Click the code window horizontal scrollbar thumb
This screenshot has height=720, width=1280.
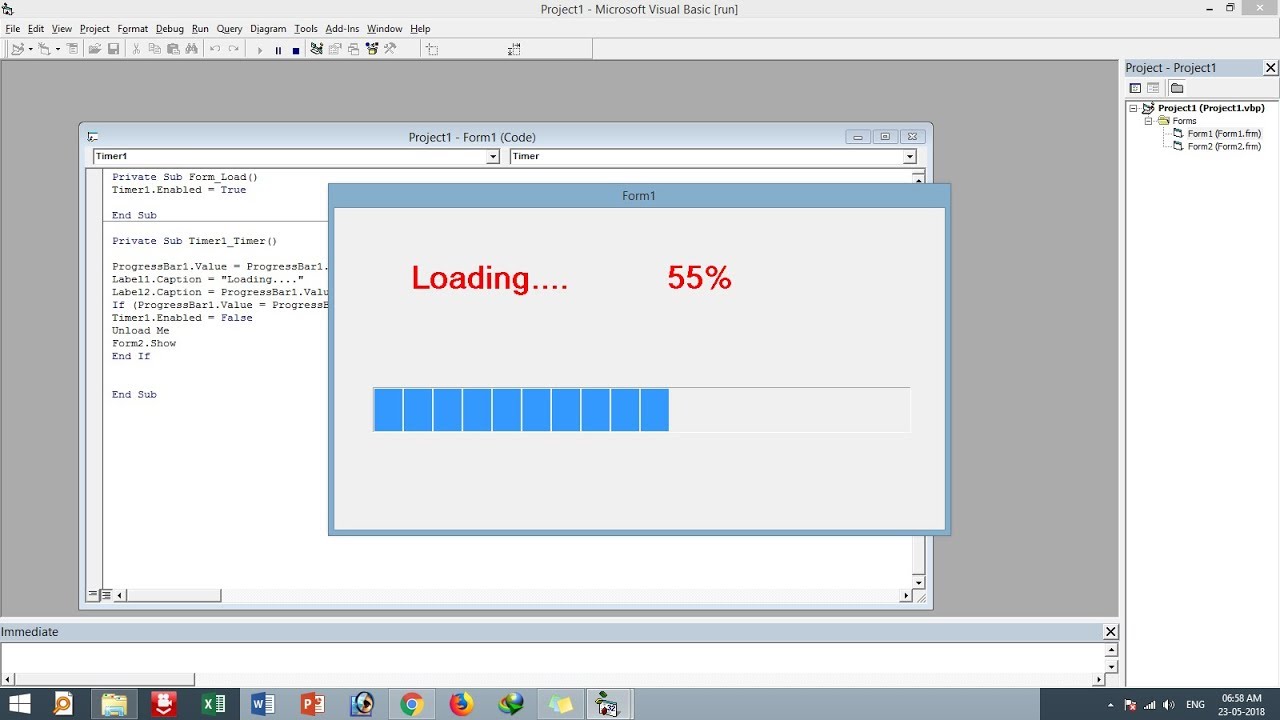pos(174,595)
